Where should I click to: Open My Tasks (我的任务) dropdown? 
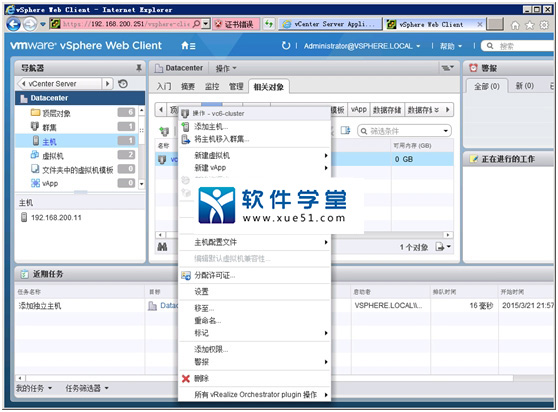34,388
